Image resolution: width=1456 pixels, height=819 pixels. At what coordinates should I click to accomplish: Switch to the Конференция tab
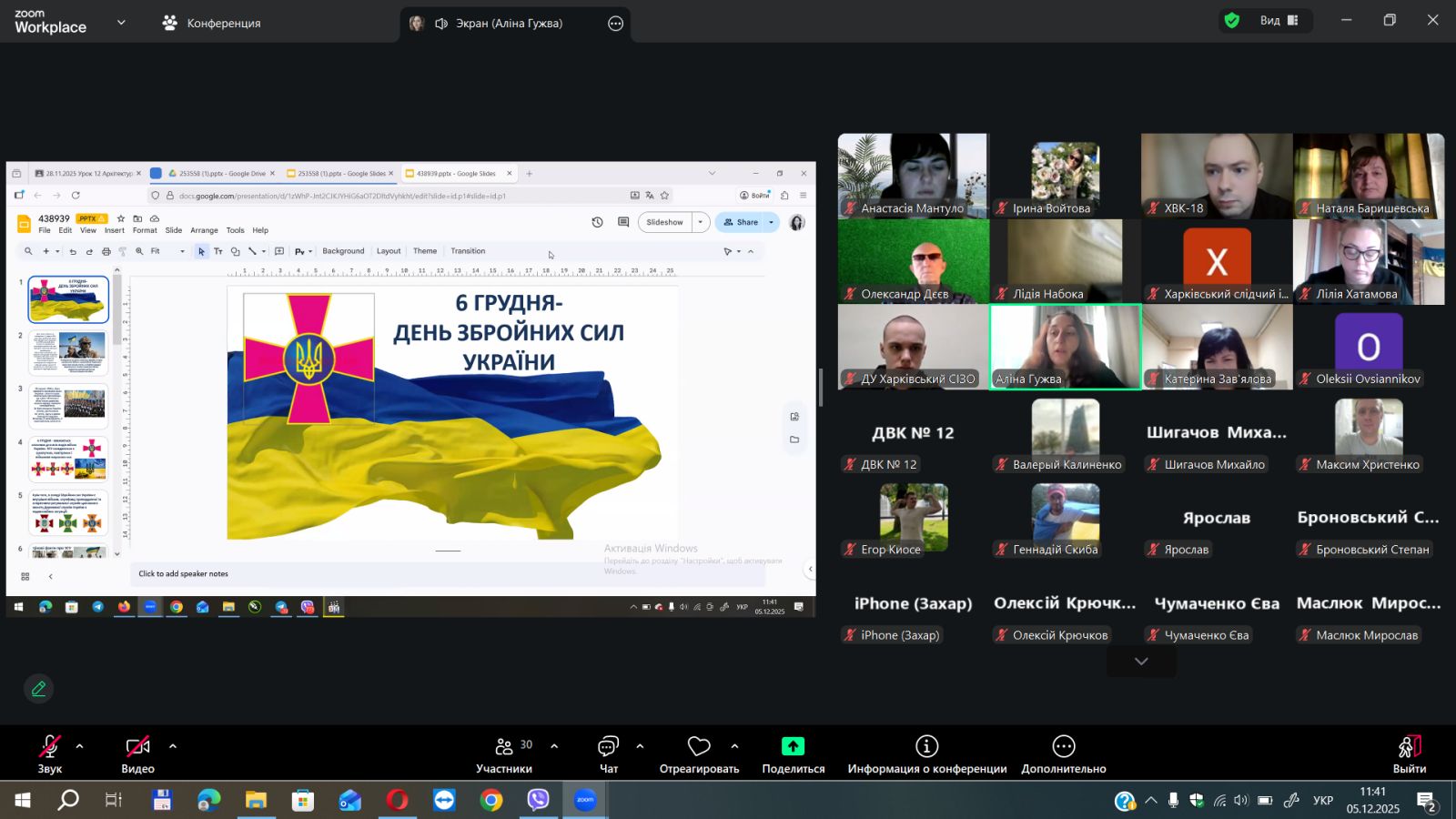coord(212,23)
